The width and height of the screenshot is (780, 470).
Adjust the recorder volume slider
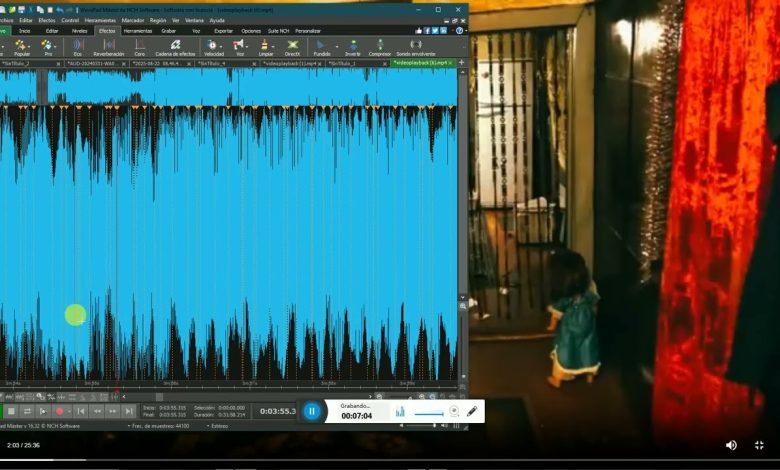click(x=430, y=413)
